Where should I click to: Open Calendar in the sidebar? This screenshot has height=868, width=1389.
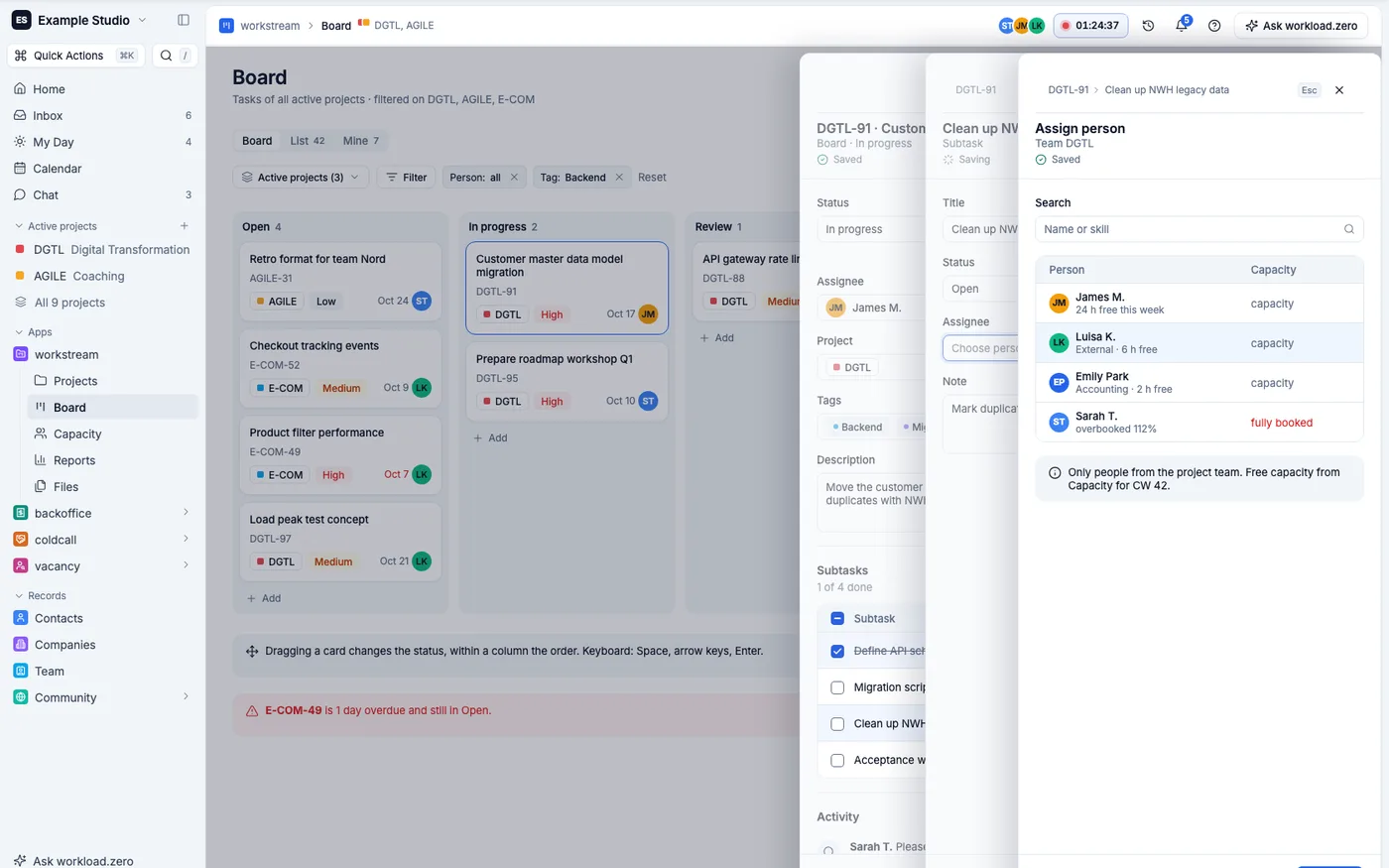[57, 169]
